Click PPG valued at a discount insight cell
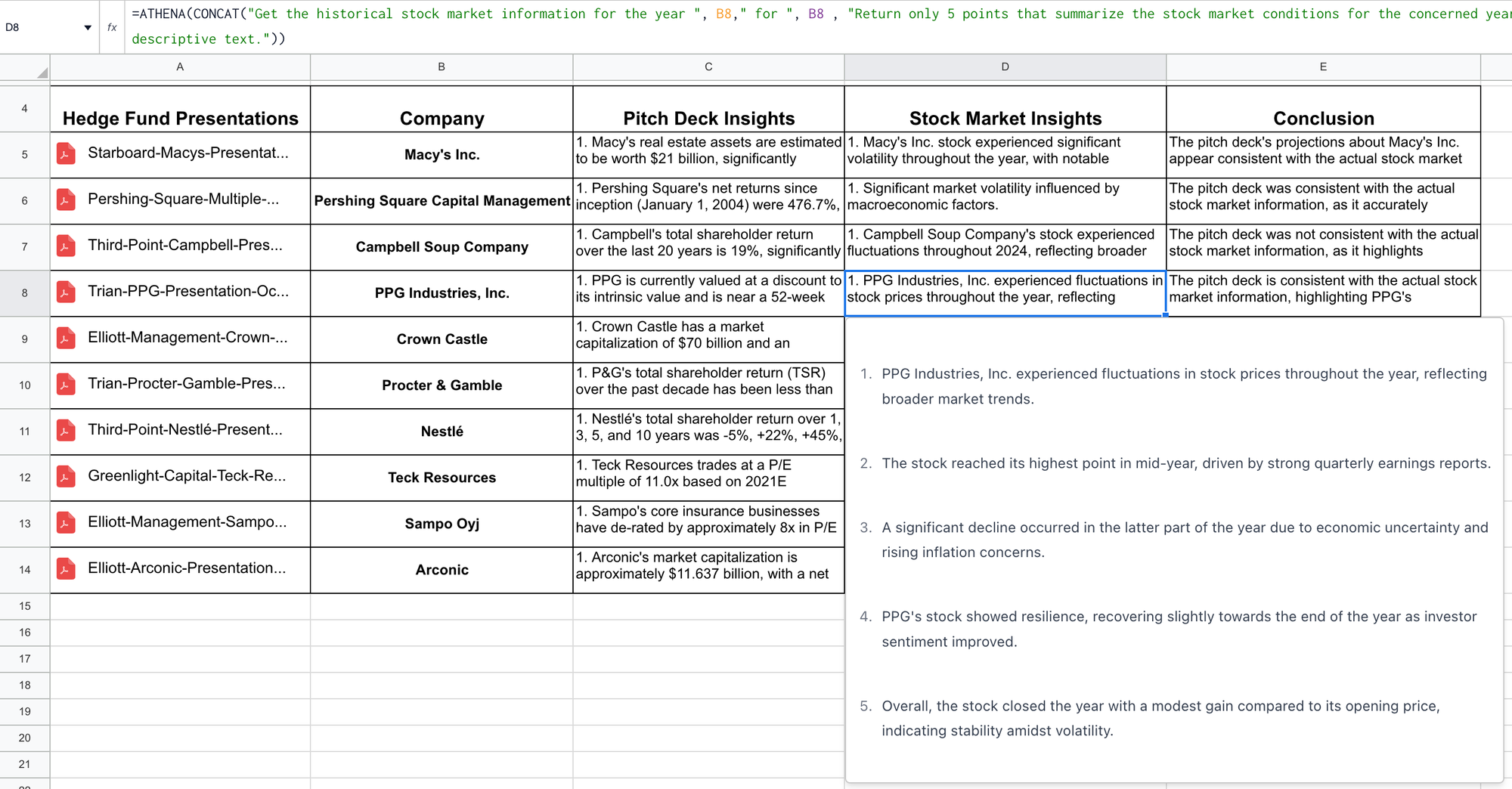Screen dimensions: 1512x789 [708, 293]
